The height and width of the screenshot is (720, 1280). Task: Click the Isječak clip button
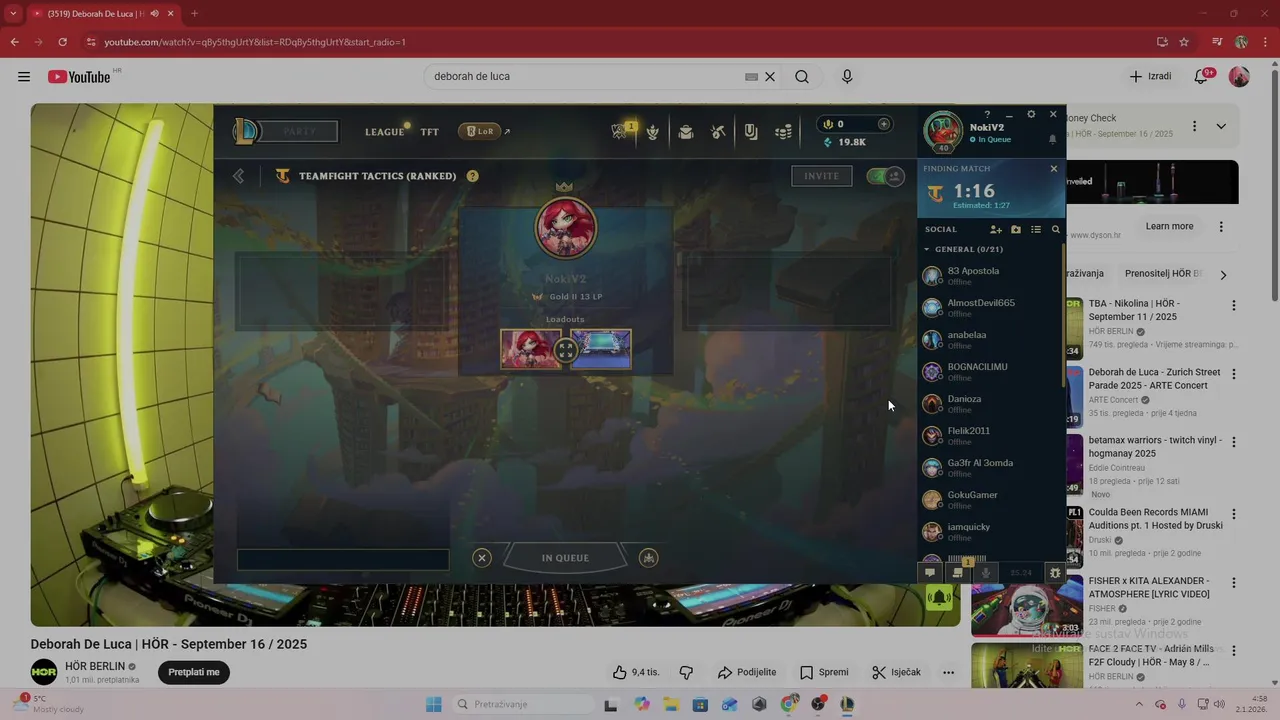click(x=896, y=672)
